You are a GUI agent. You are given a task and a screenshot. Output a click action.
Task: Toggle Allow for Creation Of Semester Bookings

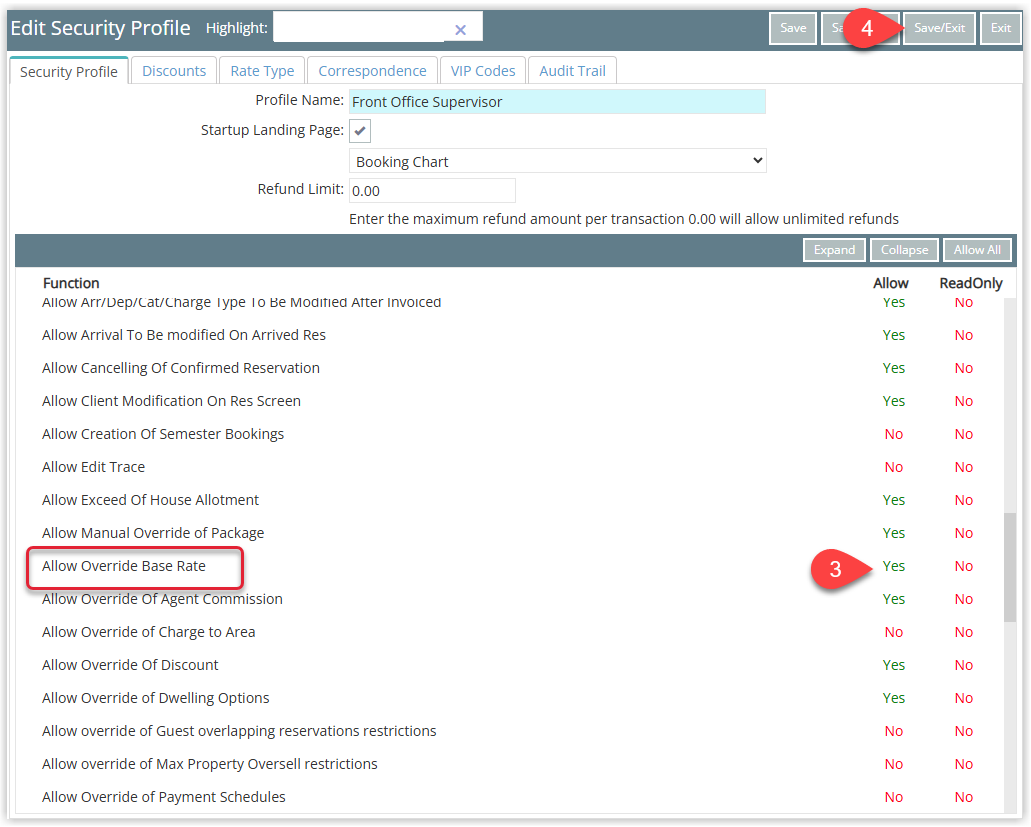(x=894, y=435)
